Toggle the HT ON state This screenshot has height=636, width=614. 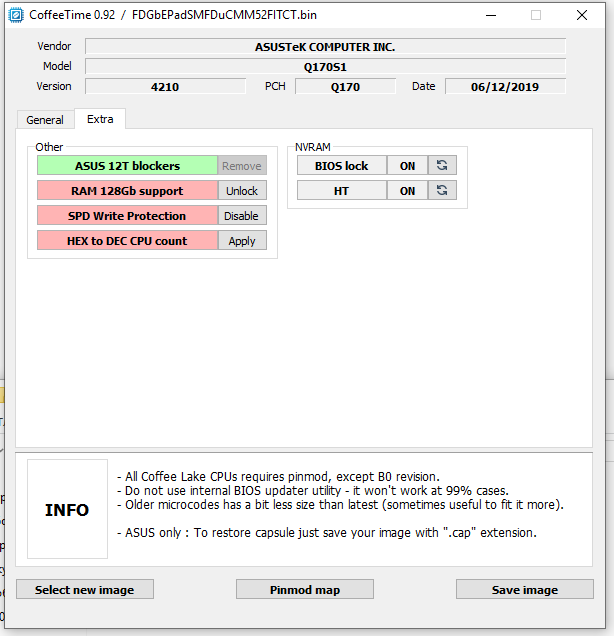click(x=407, y=191)
